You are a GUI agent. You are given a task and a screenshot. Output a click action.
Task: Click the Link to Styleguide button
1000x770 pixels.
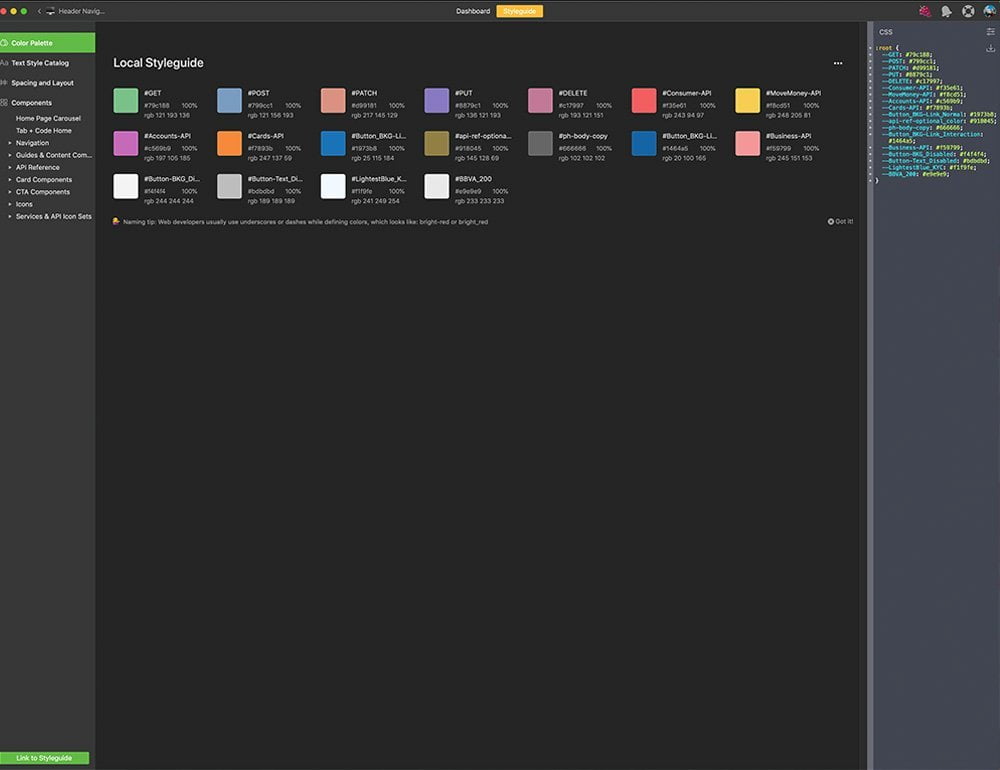coord(44,758)
